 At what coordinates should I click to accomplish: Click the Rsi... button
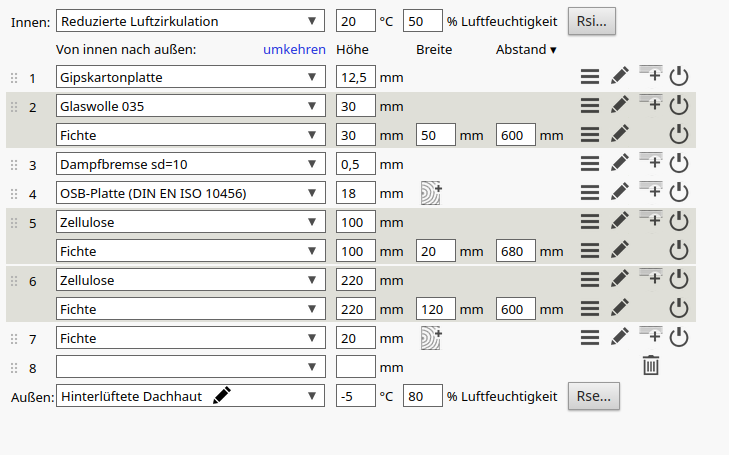(x=592, y=21)
